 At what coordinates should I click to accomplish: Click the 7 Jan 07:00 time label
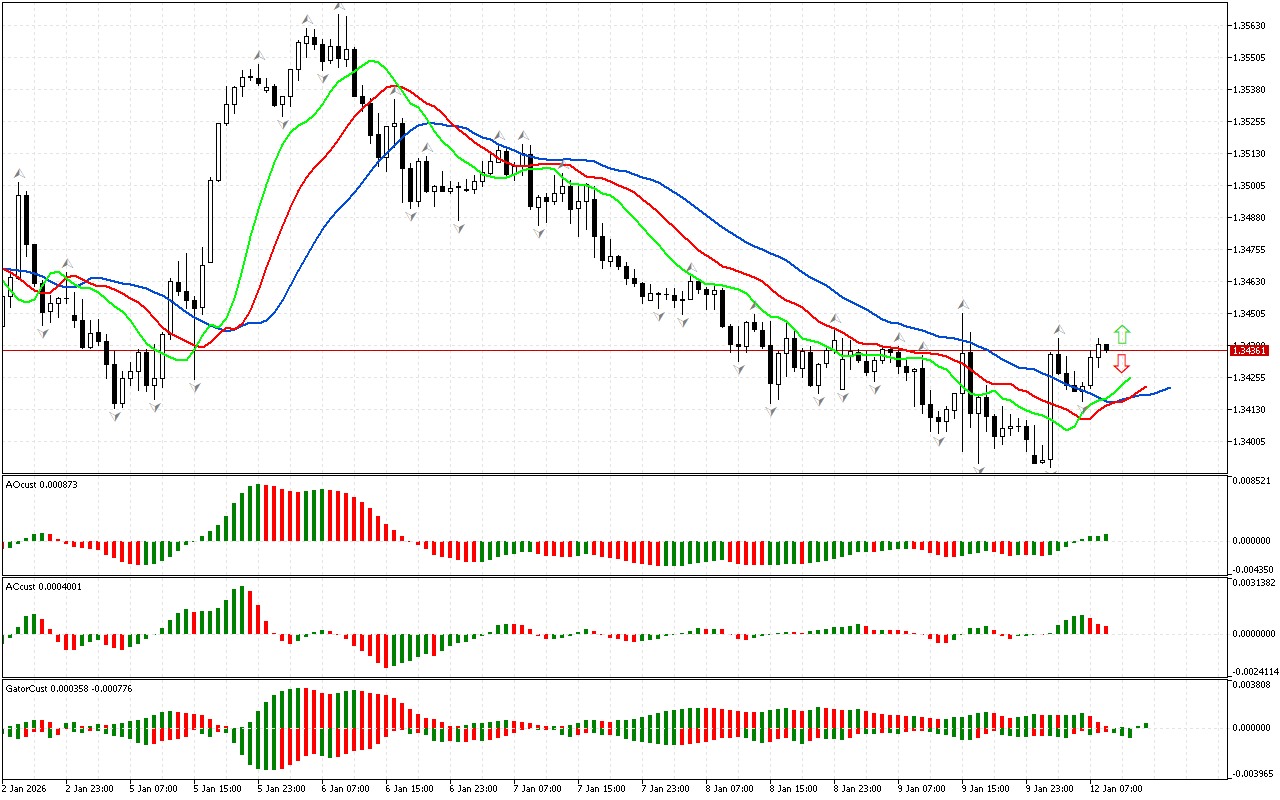539,788
